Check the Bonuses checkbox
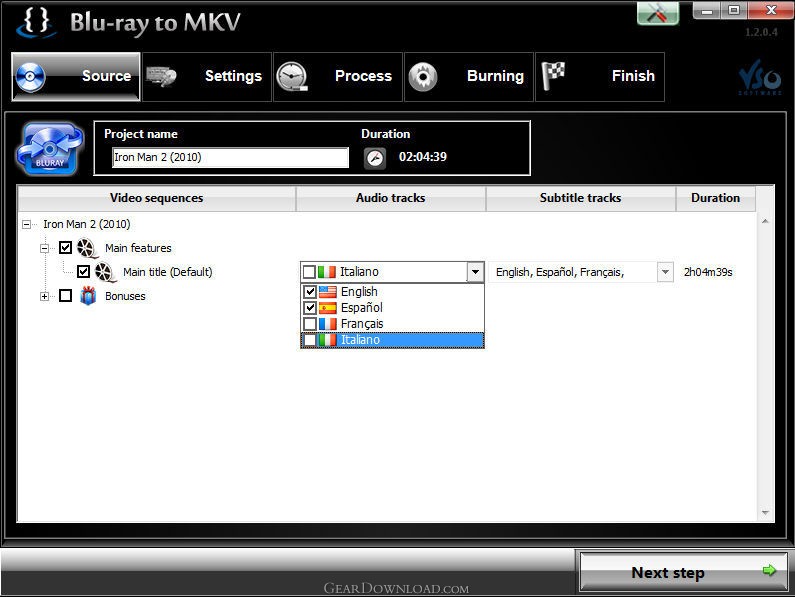 65,295
